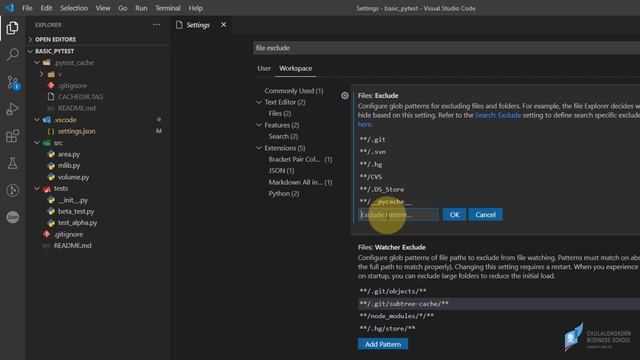Open the Extensions view
640x360 pixels.
click(x=12, y=136)
